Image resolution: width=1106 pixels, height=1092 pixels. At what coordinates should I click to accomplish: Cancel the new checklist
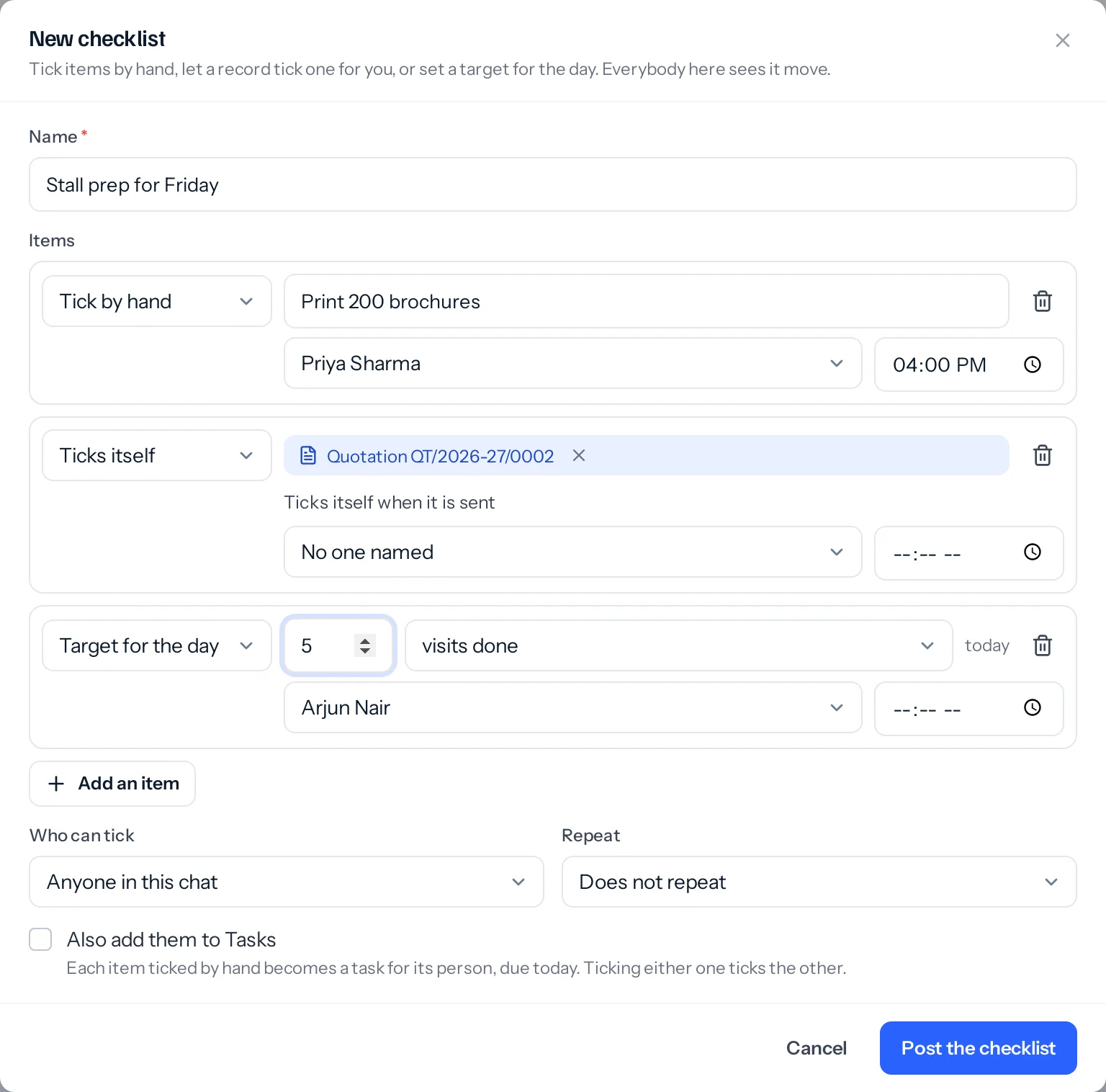point(817,1048)
